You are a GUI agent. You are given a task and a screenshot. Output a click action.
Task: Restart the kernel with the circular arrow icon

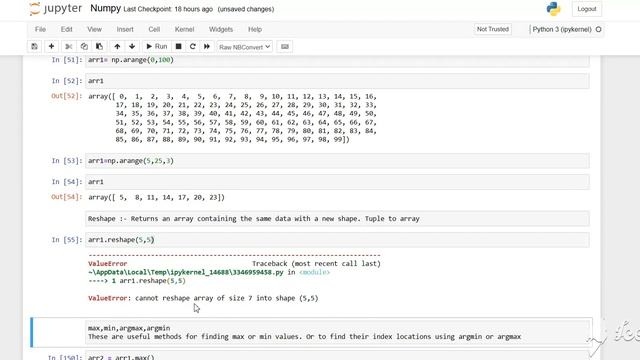click(193, 47)
